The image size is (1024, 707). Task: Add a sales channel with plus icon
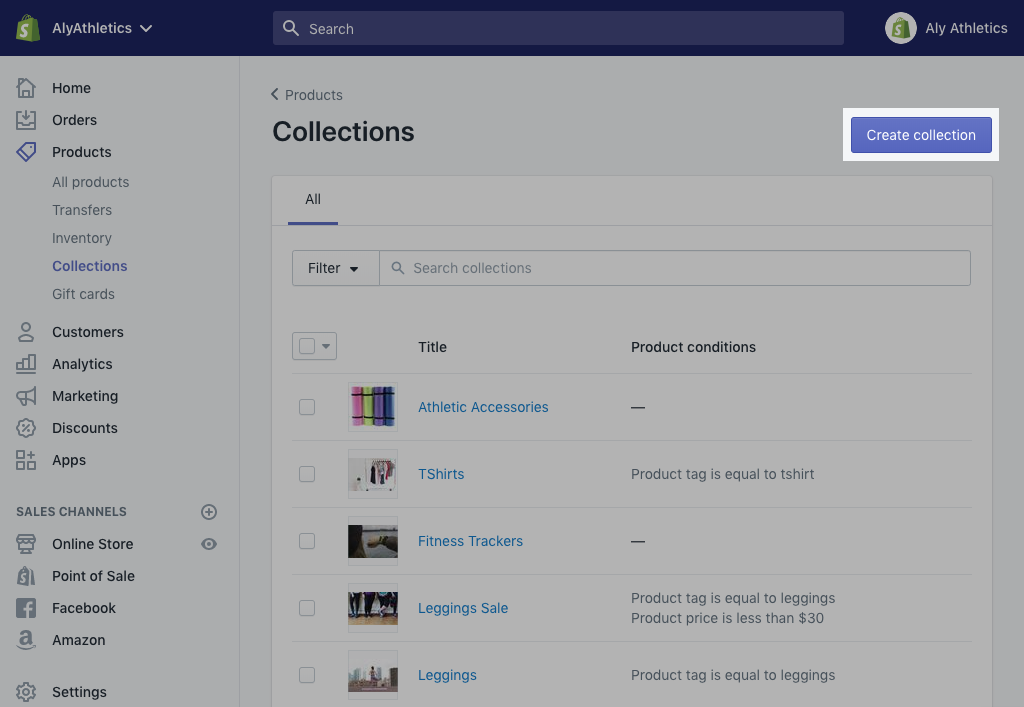coord(209,512)
